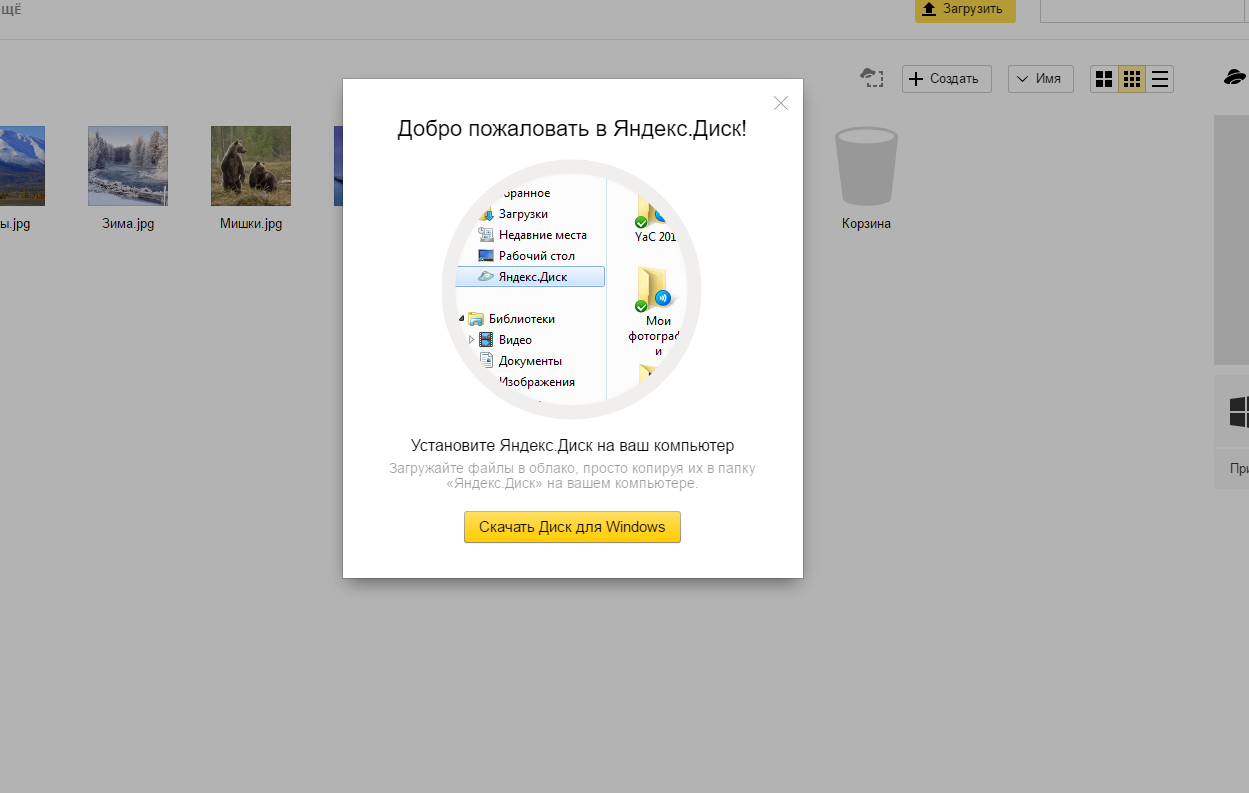Open the Имя sort dropdown
Image resolution: width=1249 pixels, height=793 pixels.
pos(1041,79)
